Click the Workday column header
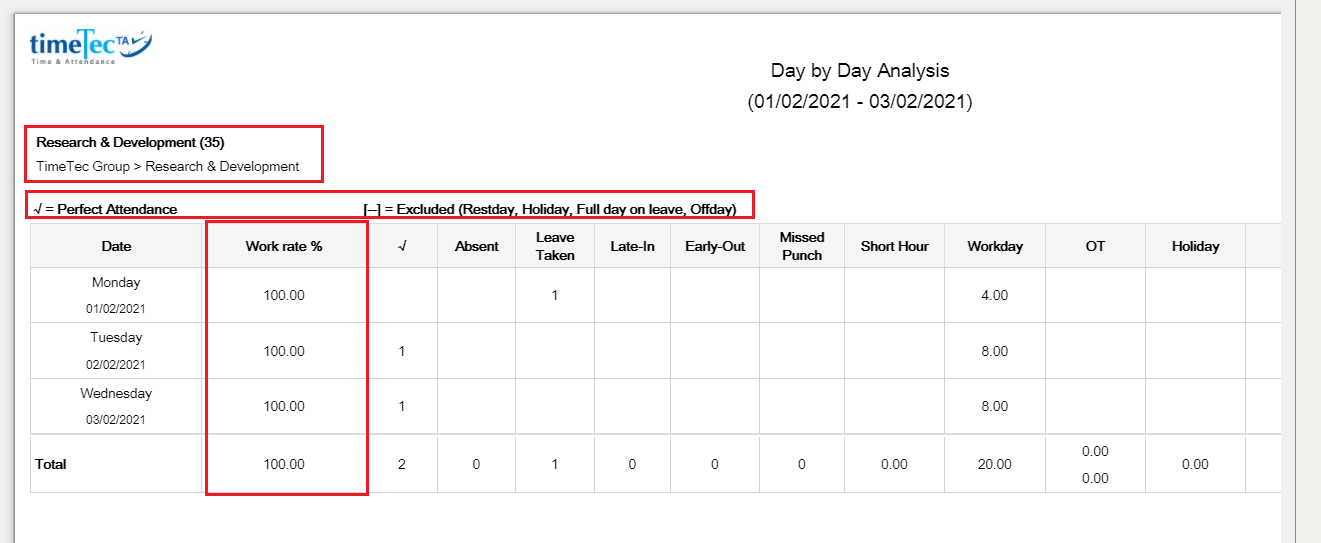The width and height of the screenshot is (1321, 543). tap(995, 246)
